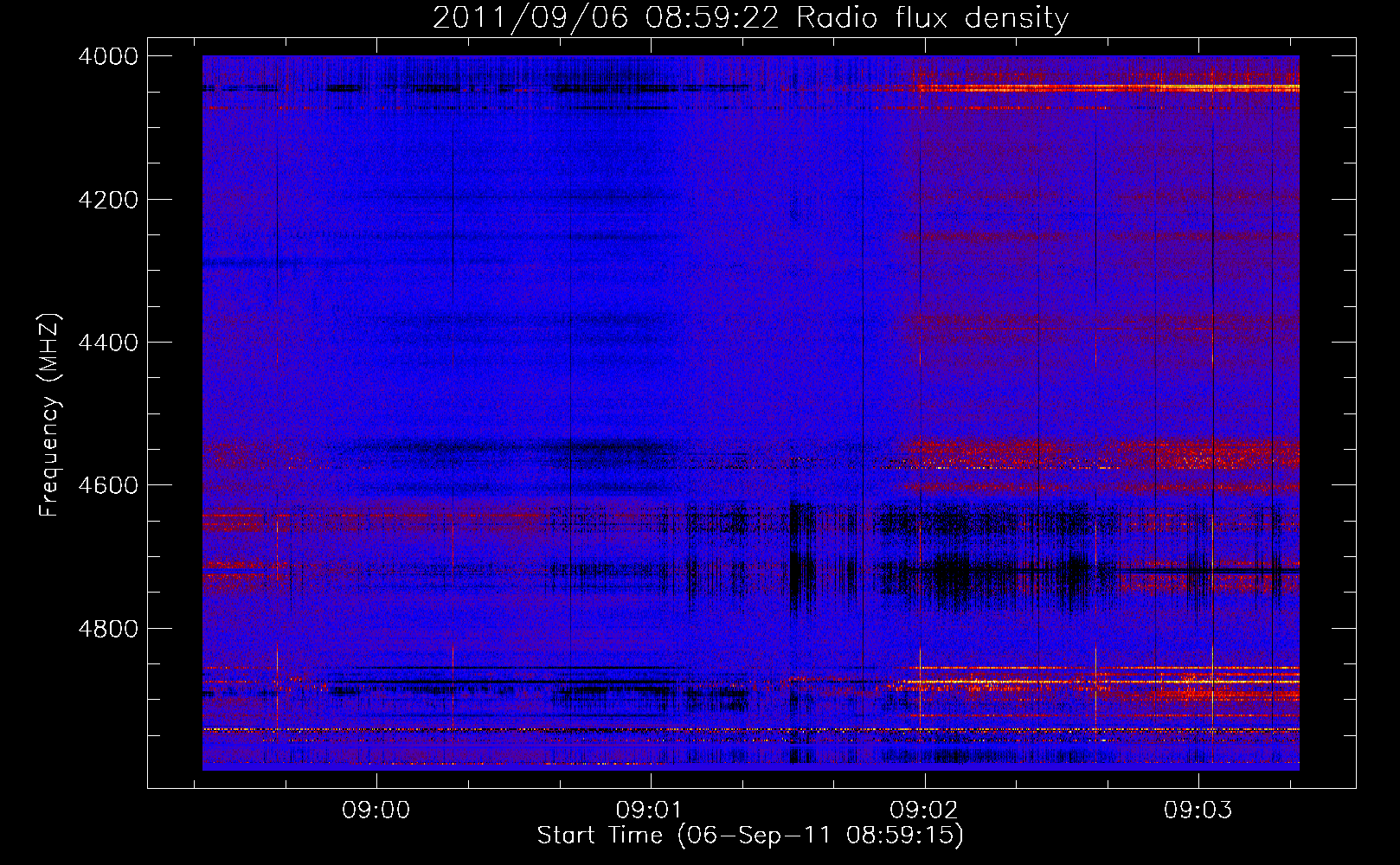1400x865 pixels.
Task: Click the 4600 frequency tick label
Action: pyautogui.click(x=108, y=485)
